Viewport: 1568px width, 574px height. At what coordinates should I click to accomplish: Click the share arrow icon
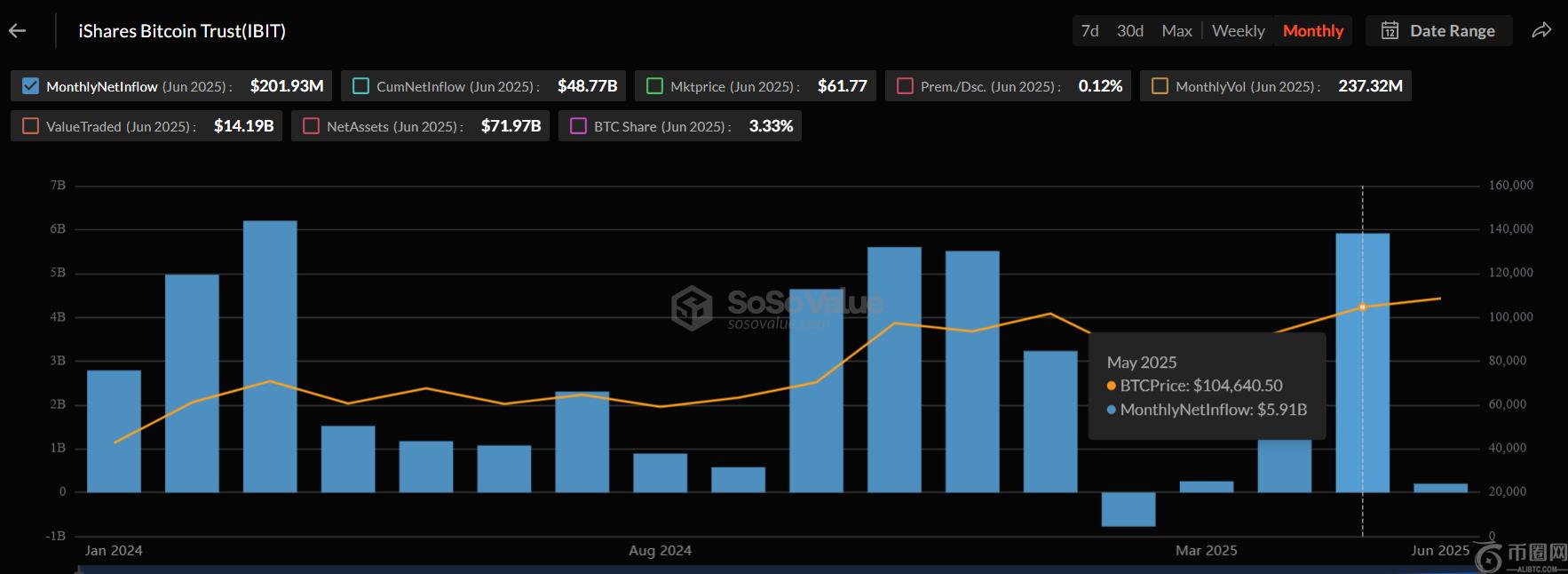(x=1541, y=31)
